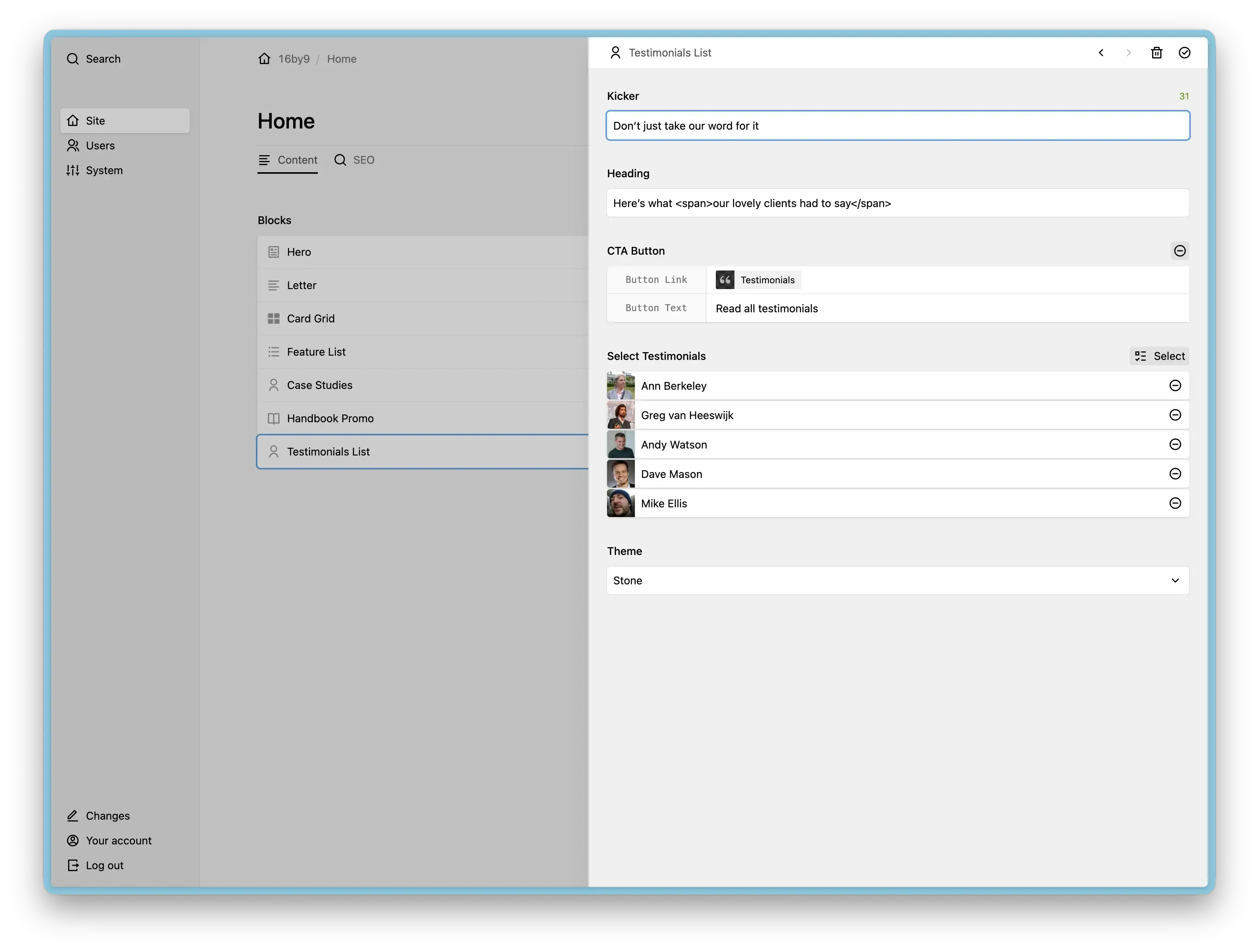1259x952 pixels.
Task: Remove Mike Ellis from testimonials
Action: [x=1175, y=503]
